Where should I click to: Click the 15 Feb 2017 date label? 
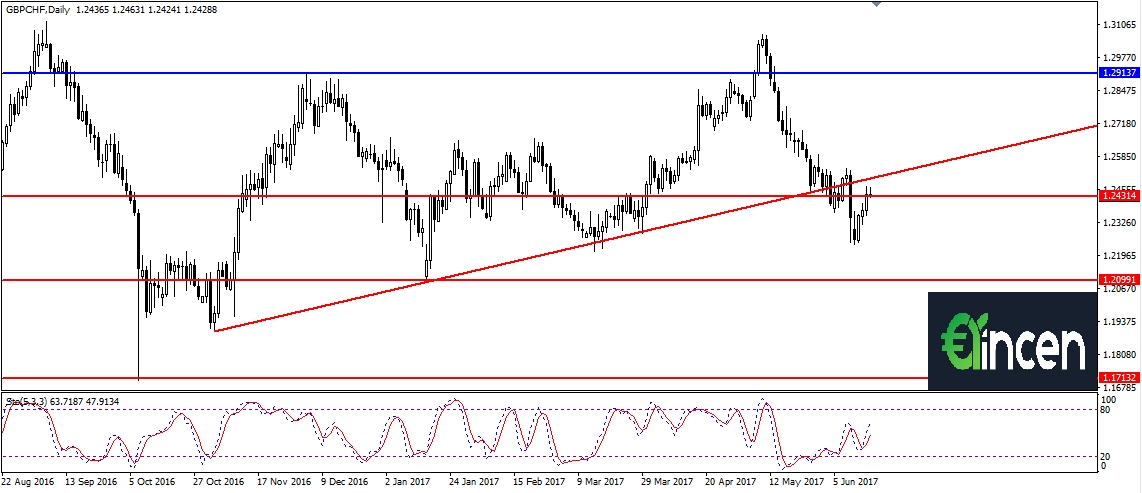tap(539, 482)
